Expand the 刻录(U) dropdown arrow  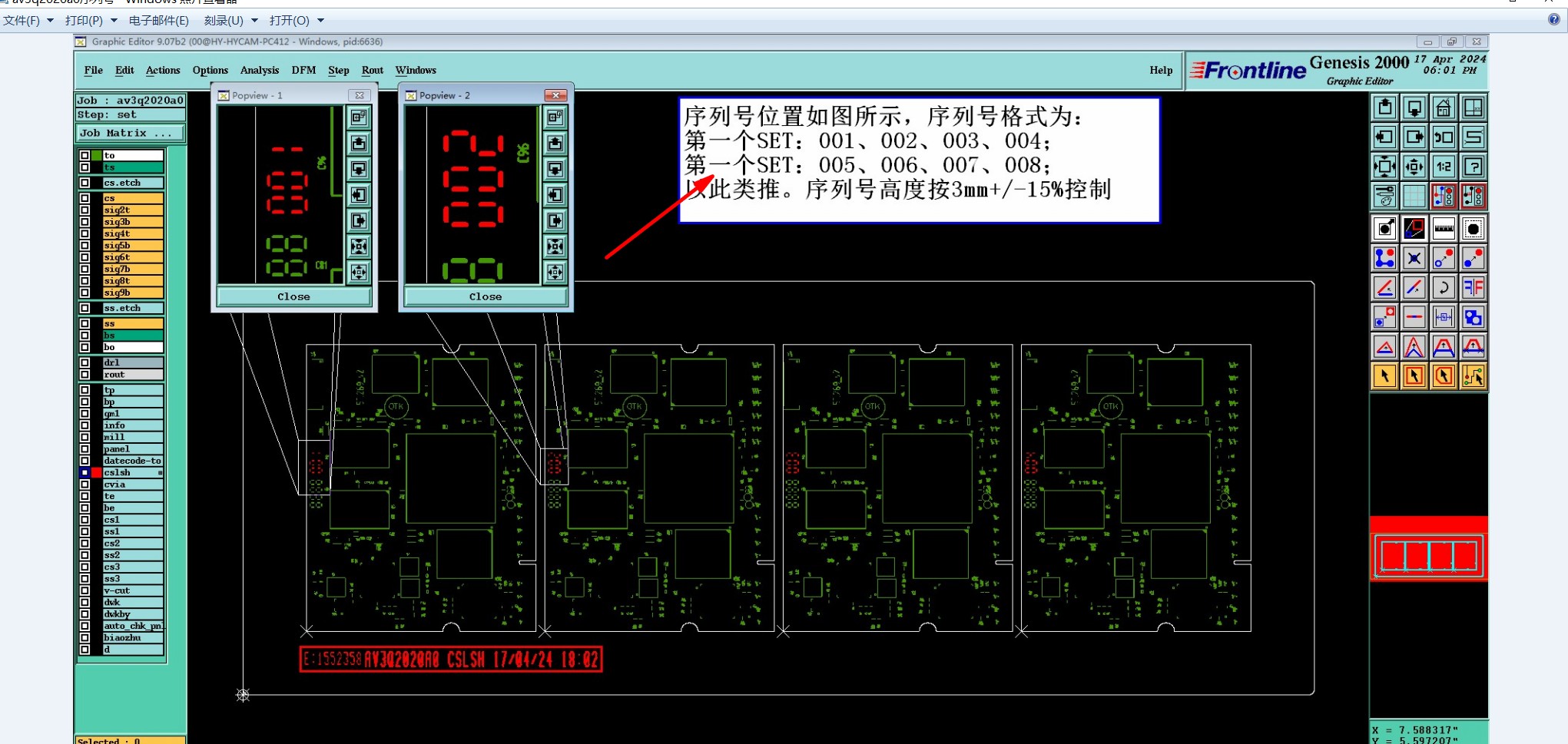[x=255, y=21]
